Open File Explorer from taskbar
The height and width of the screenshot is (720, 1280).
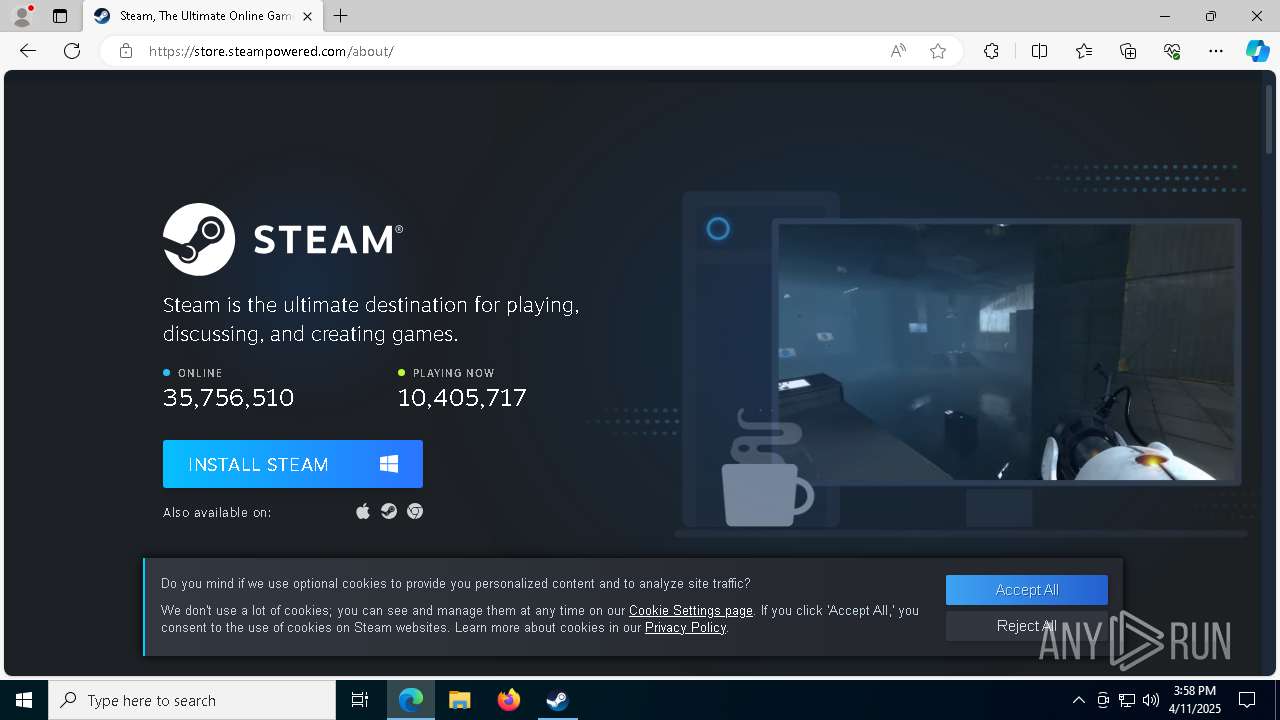coord(460,700)
